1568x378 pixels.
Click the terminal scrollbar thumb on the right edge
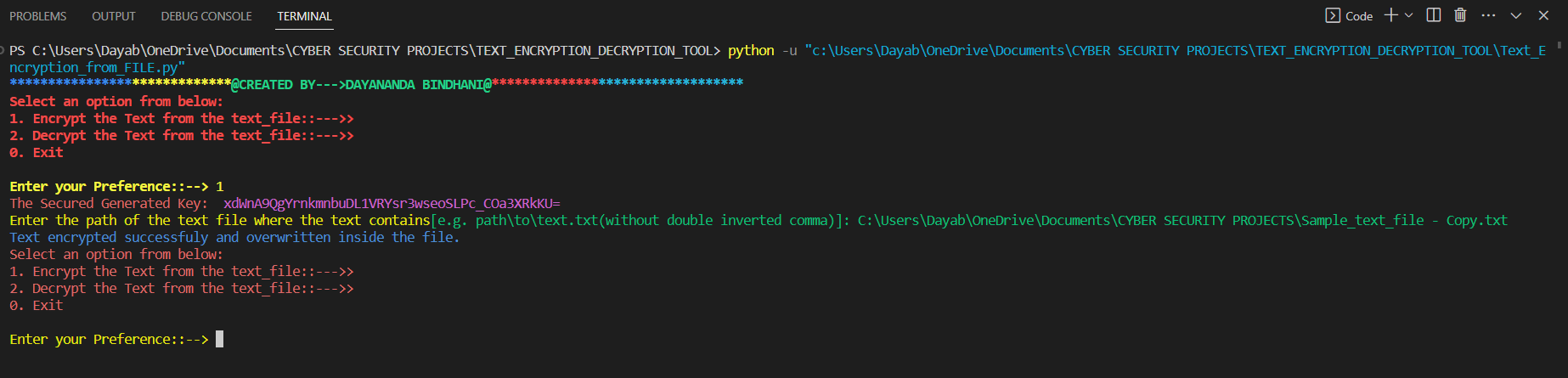point(1560,44)
